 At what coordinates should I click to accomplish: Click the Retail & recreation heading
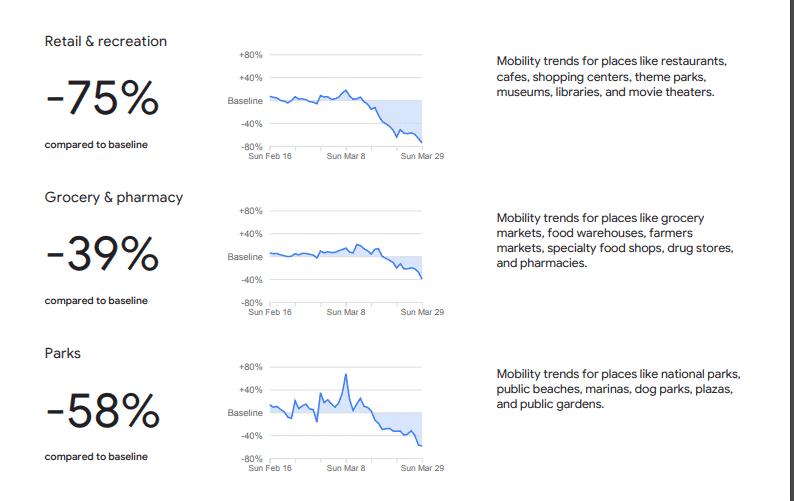[105, 41]
